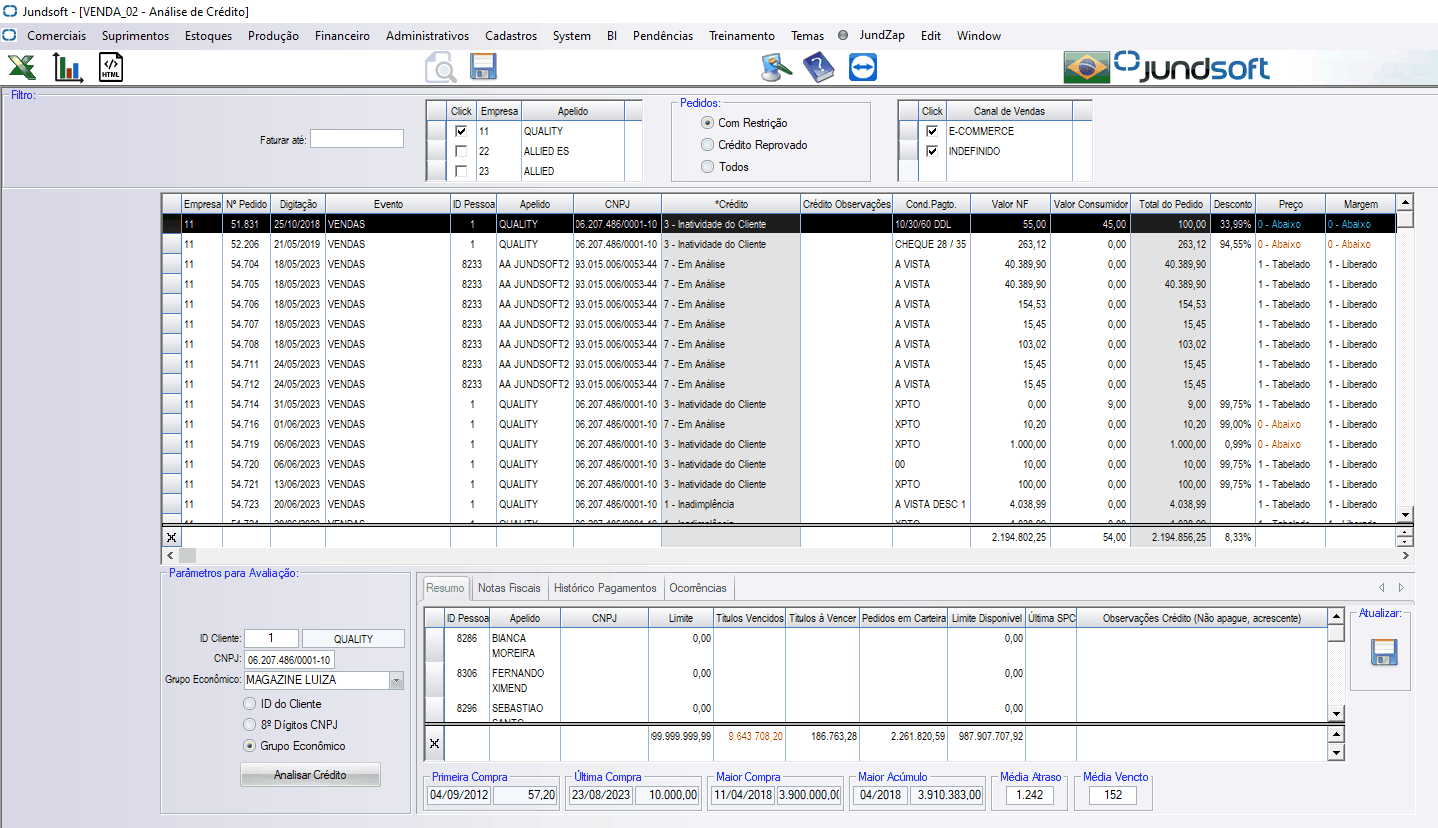Open the Grupo Econômico dropdown
Image resolution: width=1438 pixels, height=828 pixels.
pyautogui.click(x=396, y=680)
